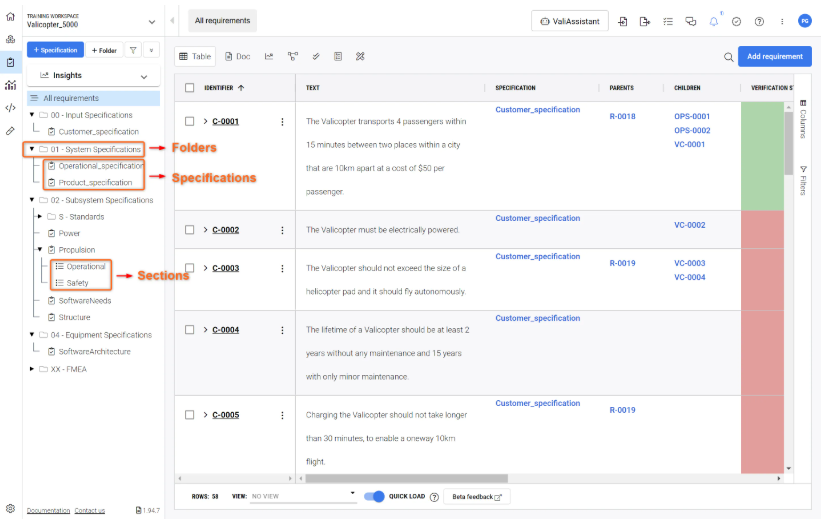
Task: Select the All requirements tab
Action: coord(222,21)
